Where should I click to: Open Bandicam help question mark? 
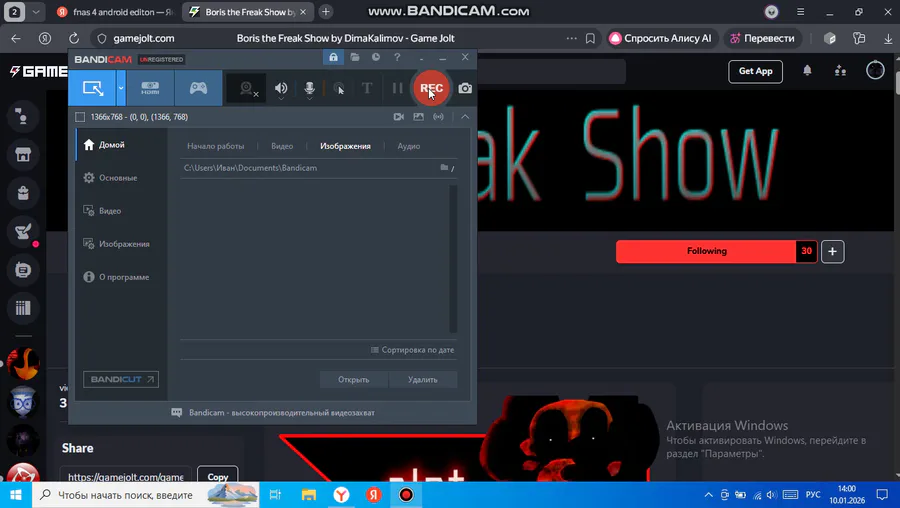point(397,57)
